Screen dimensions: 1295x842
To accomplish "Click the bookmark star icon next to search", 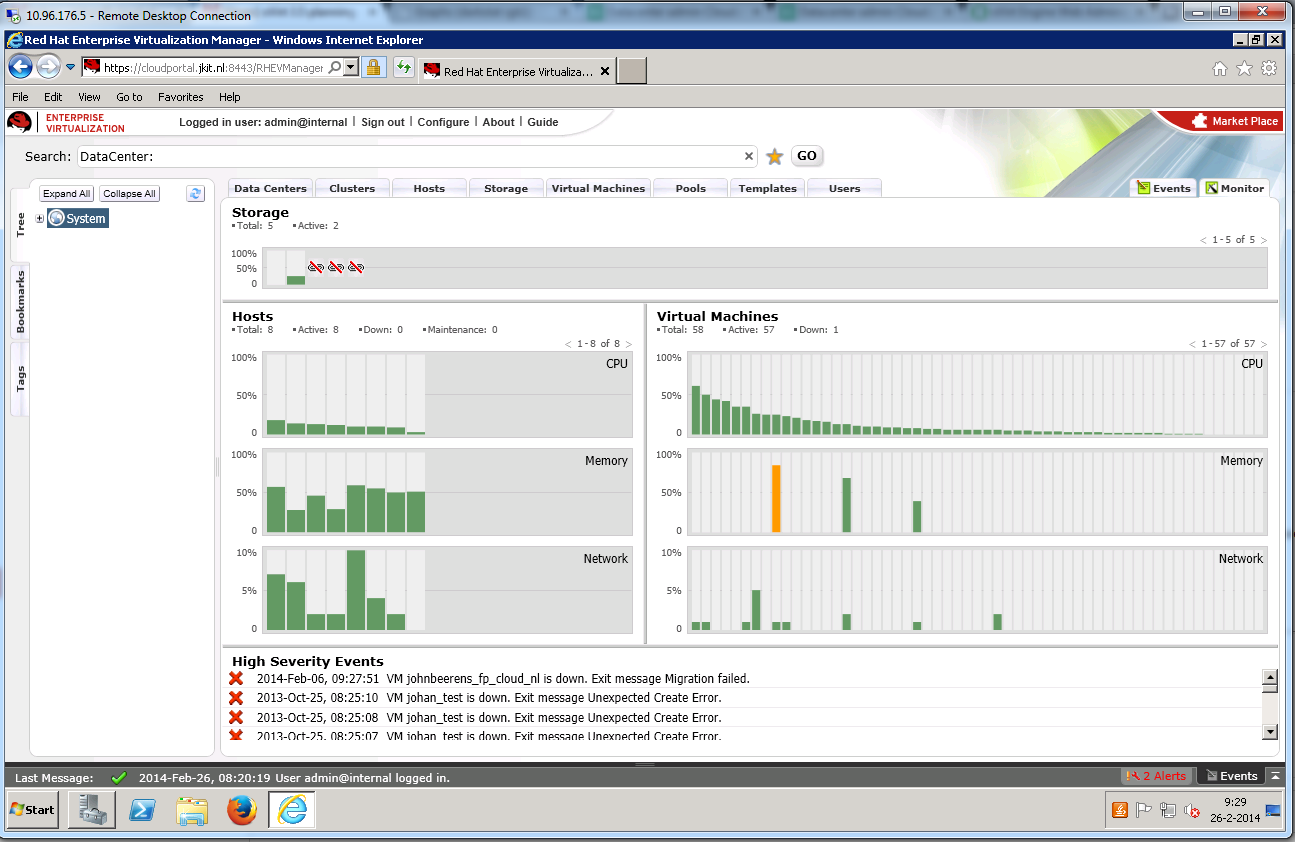I will [x=774, y=156].
